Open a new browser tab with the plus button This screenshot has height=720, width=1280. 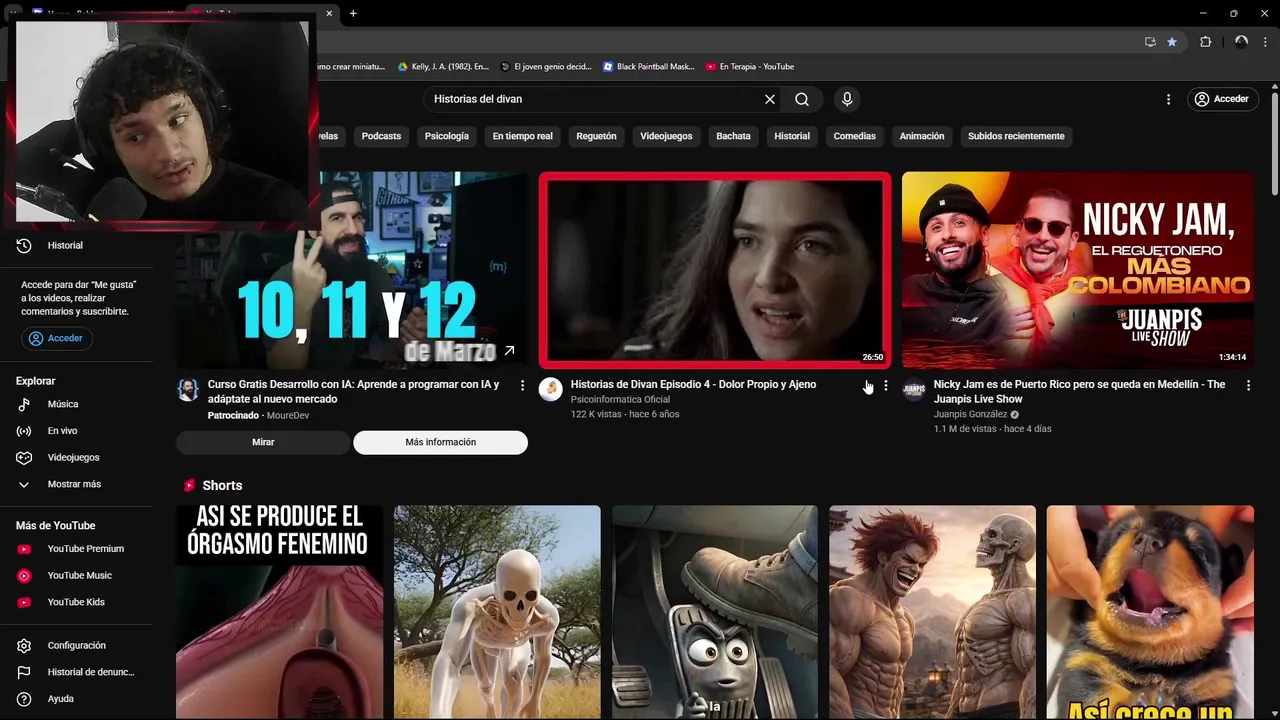pos(353,13)
